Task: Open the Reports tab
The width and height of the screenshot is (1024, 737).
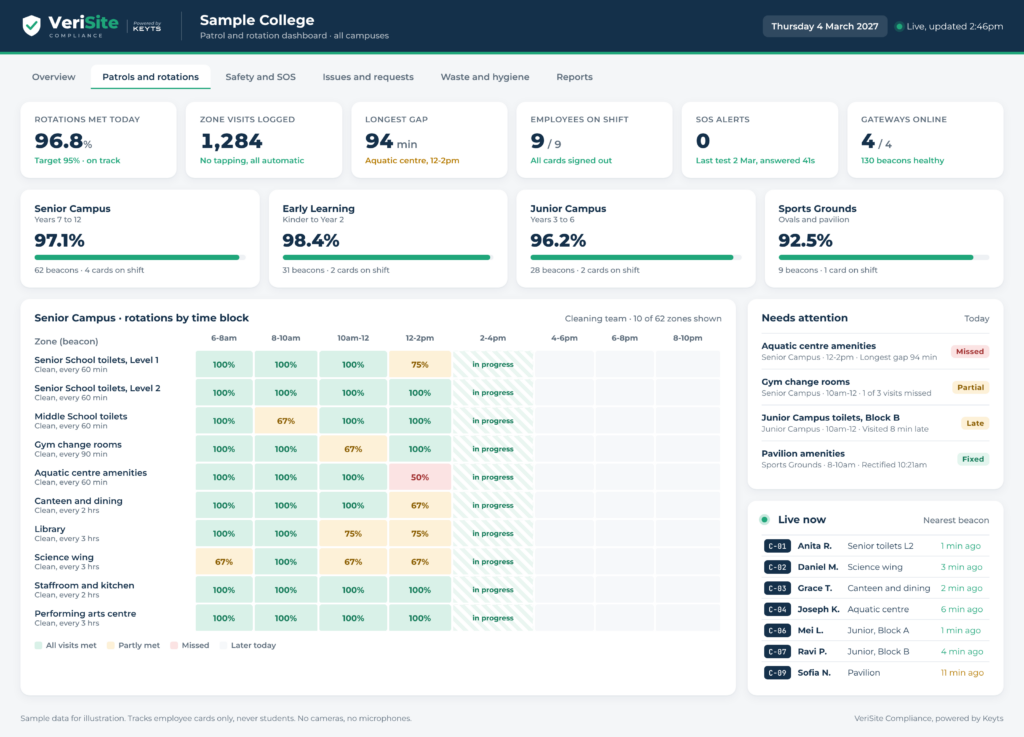Action: point(574,77)
